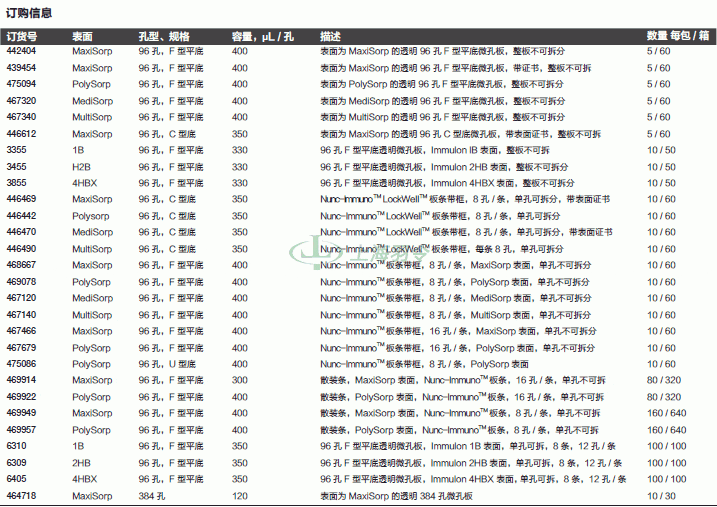
Task: Click quantity 160 / 640 in row 469949
Action: (667, 413)
